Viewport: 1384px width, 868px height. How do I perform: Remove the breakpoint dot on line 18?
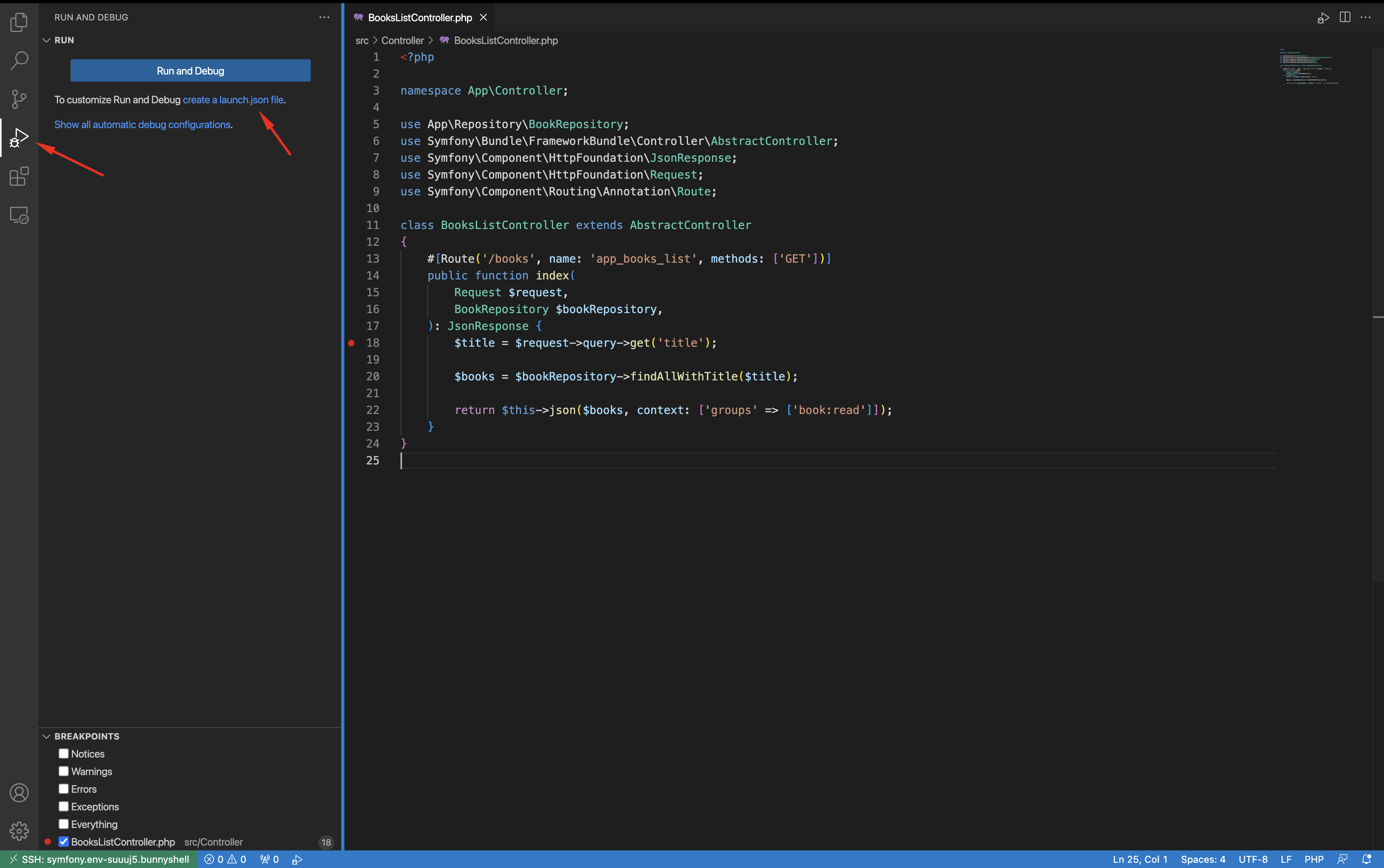click(351, 343)
